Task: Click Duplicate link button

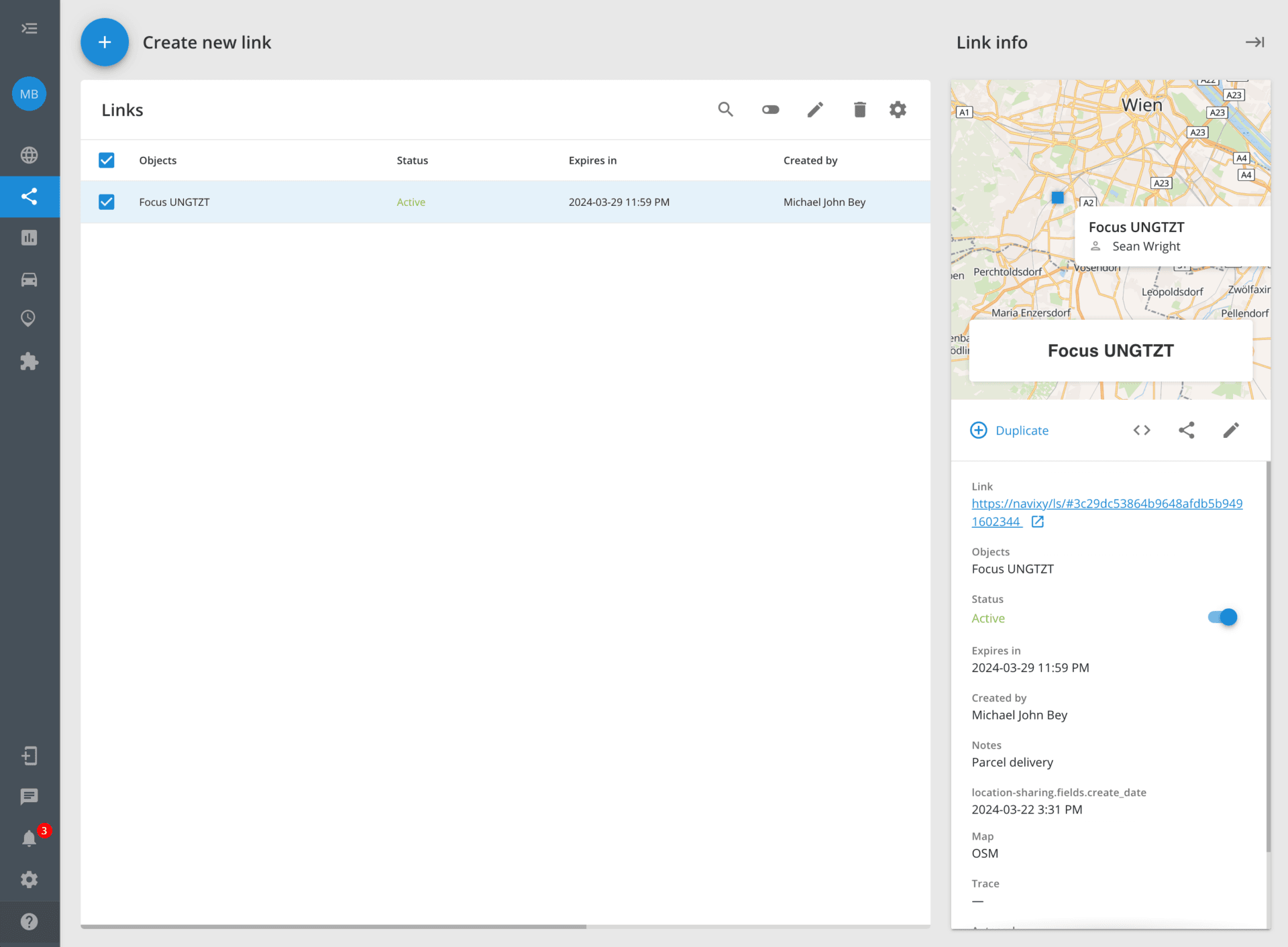Action: pyautogui.click(x=1010, y=431)
